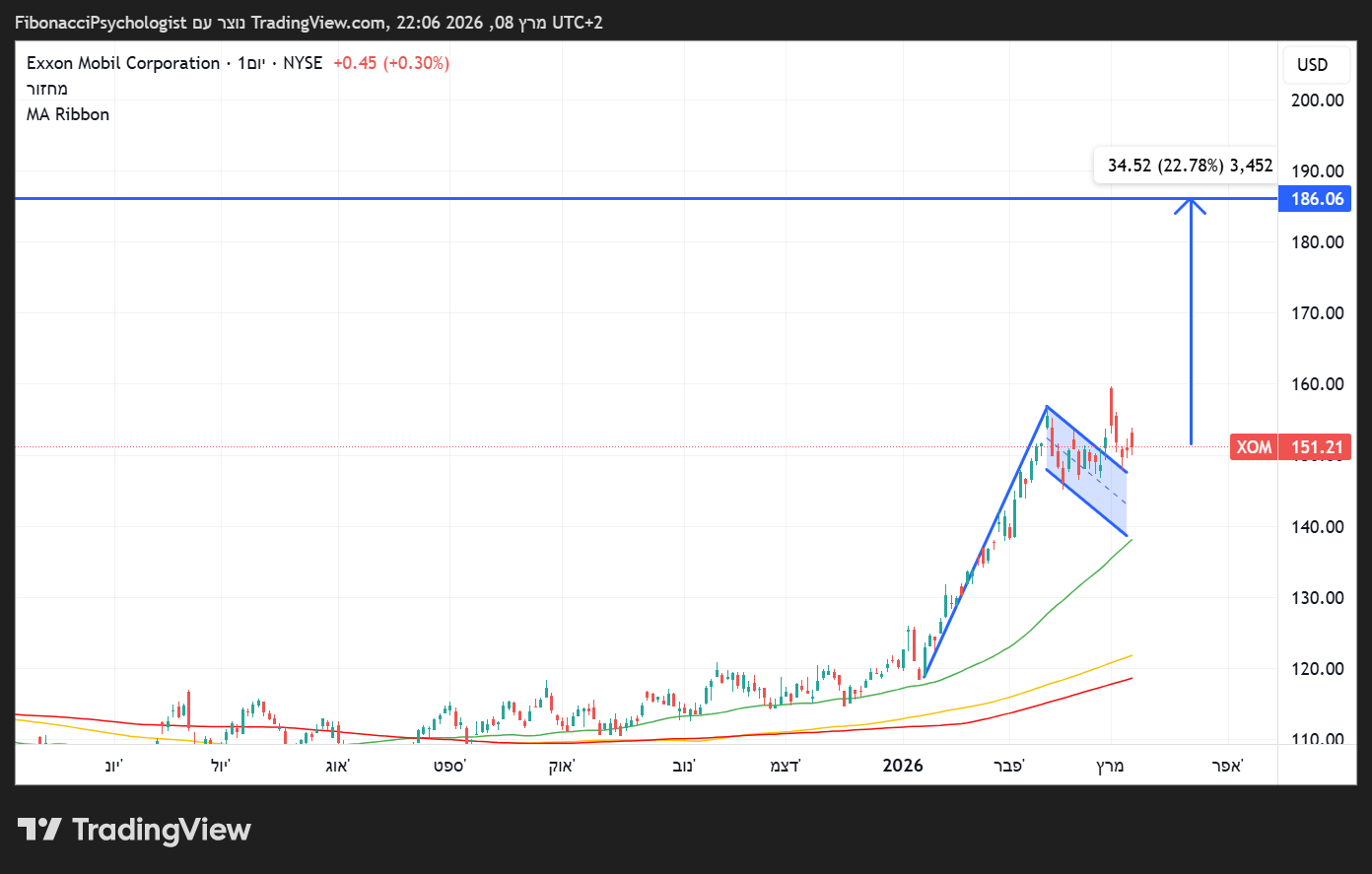
Task: Click the 2026 label on time axis
Action: coord(903,766)
